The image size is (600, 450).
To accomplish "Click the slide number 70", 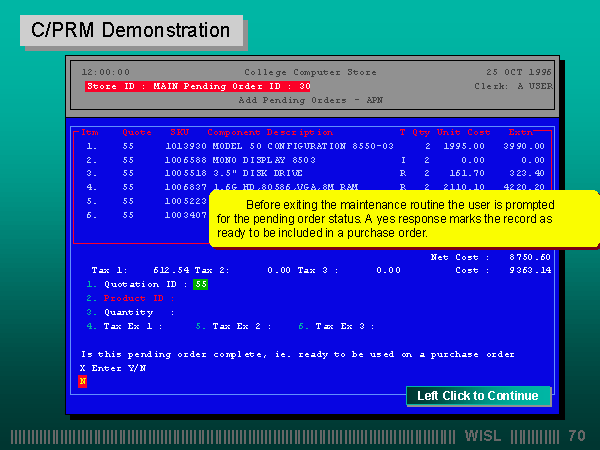I will pyautogui.click(x=576, y=436).
